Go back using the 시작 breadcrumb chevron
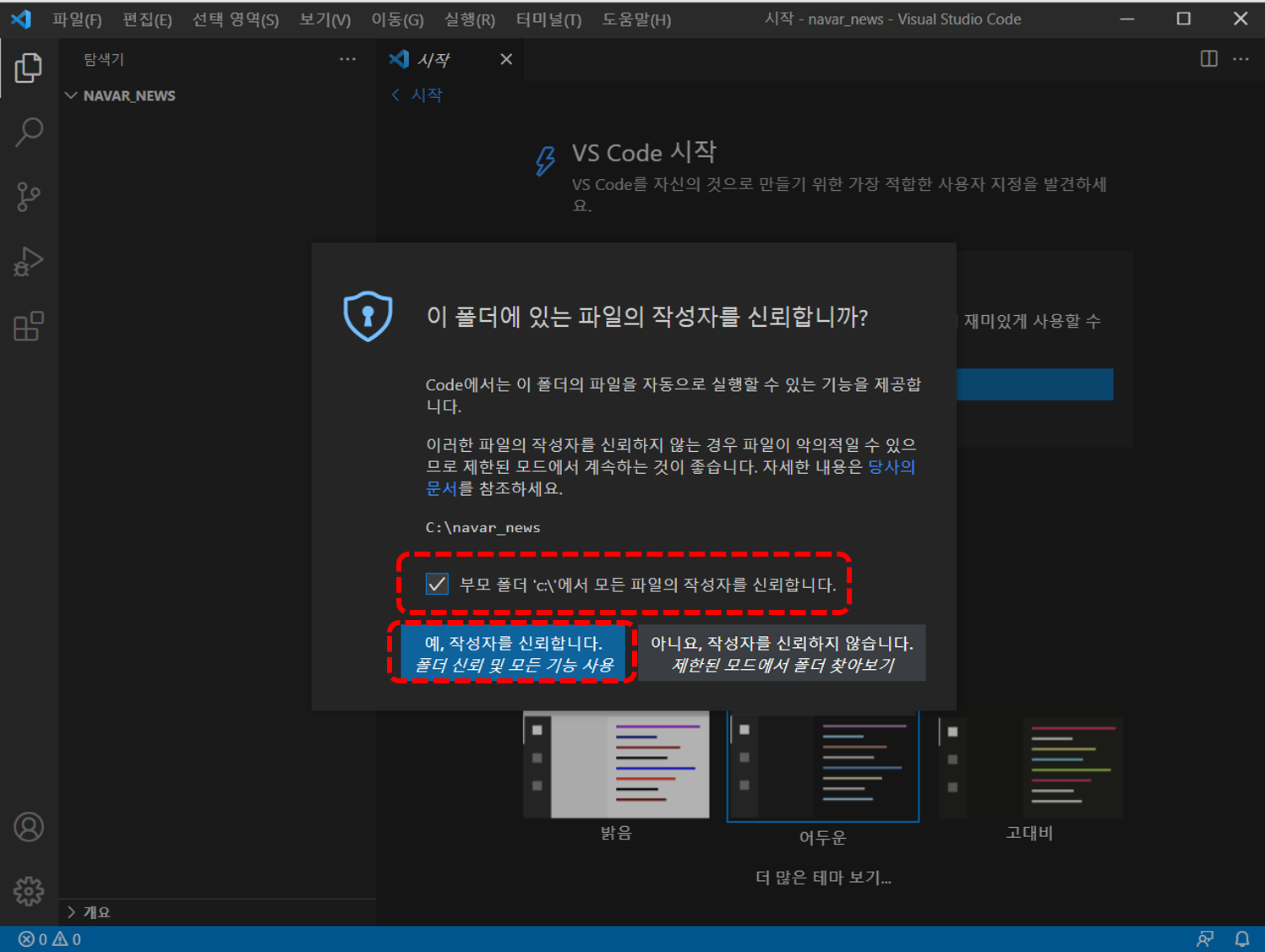Screen dimensions: 1265x952 pos(395,95)
